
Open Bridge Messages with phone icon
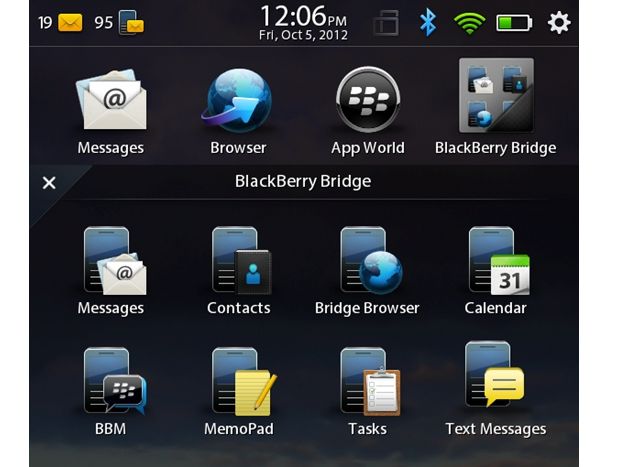coord(115,260)
